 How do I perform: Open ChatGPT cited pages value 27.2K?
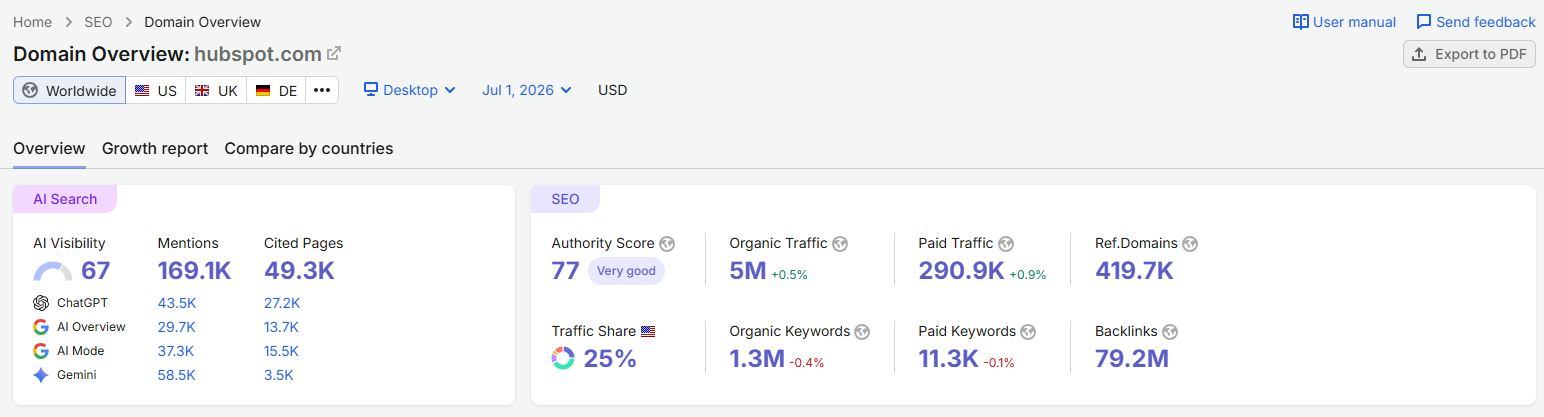coord(282,303)
